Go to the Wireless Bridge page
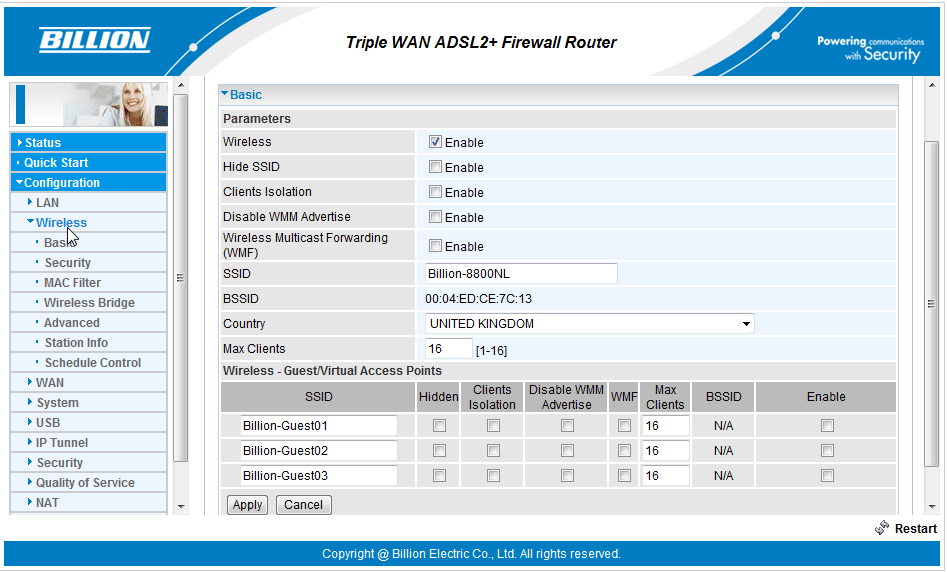 coord(89,303)
